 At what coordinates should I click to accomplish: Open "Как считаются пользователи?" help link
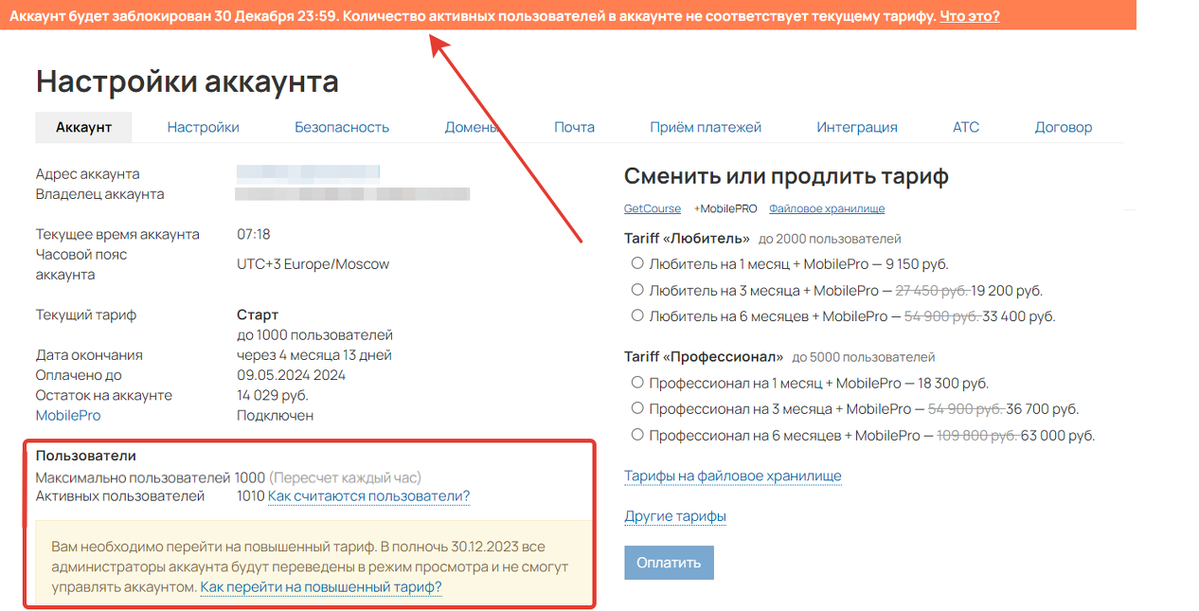(369, 496)
